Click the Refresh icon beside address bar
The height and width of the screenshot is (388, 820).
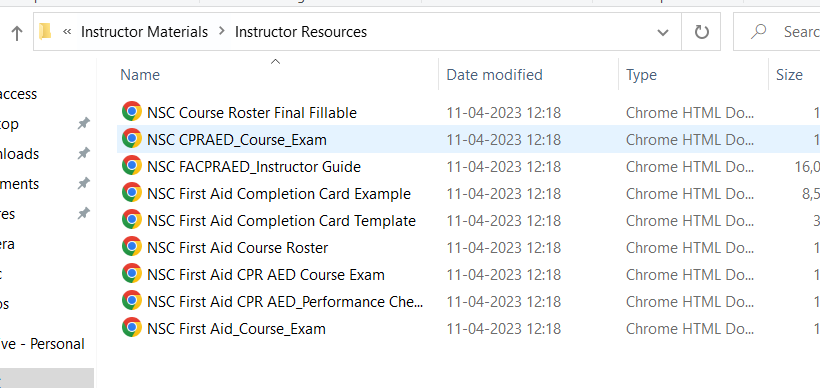701,32
